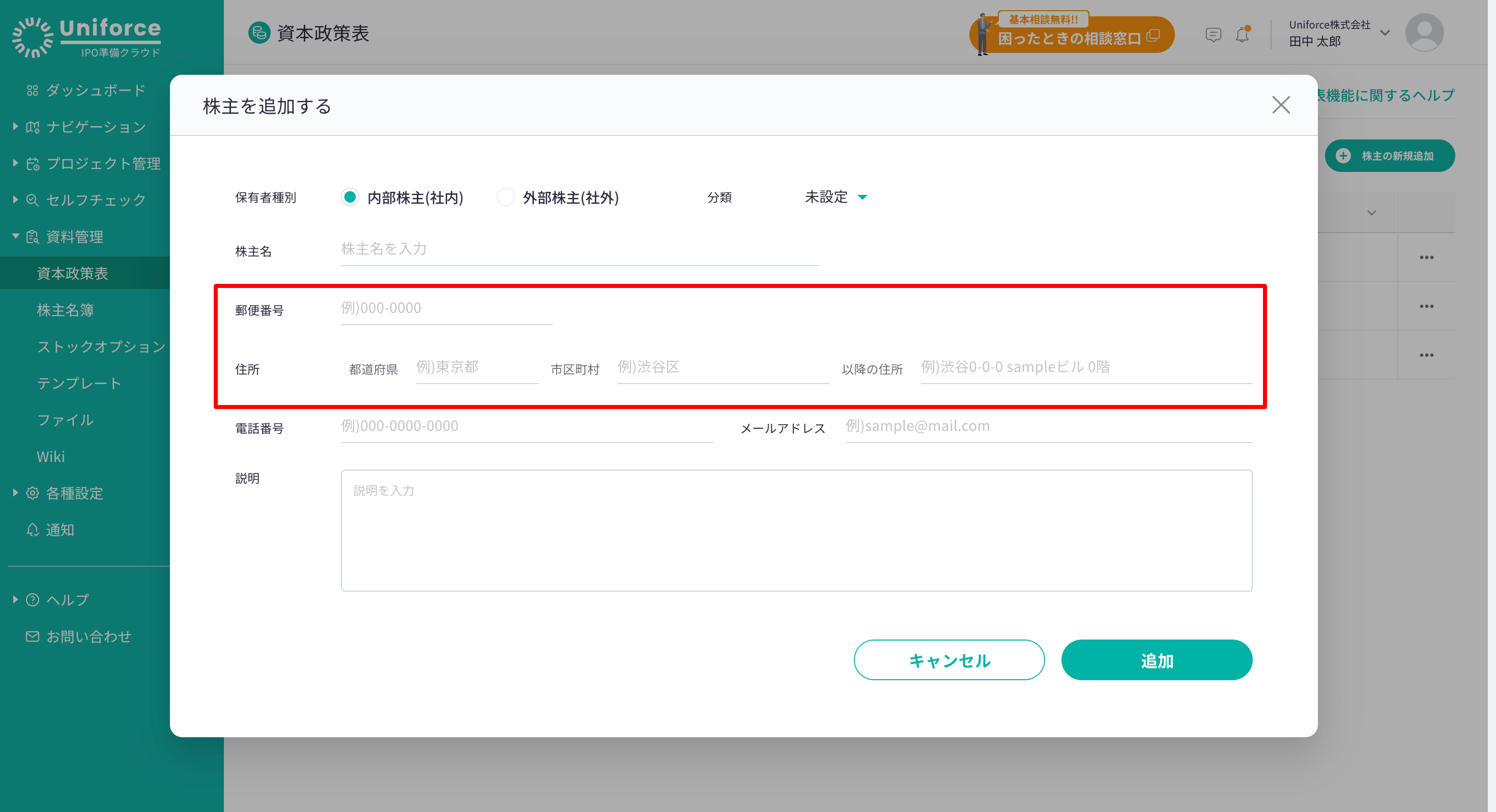Screen dimensions: 1496x812
Task: Click the navigation map icon
Action: [x=33, y=127]
